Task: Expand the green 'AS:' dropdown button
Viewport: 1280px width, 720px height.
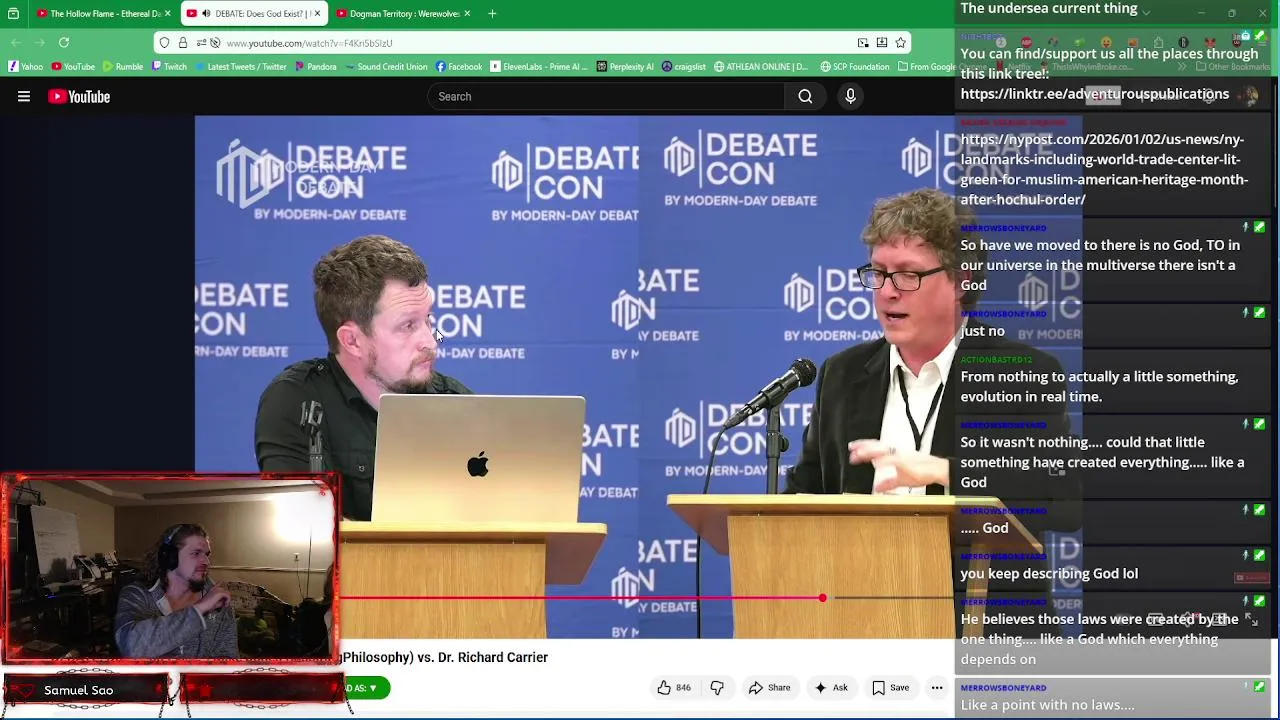Action: point(363,688)
